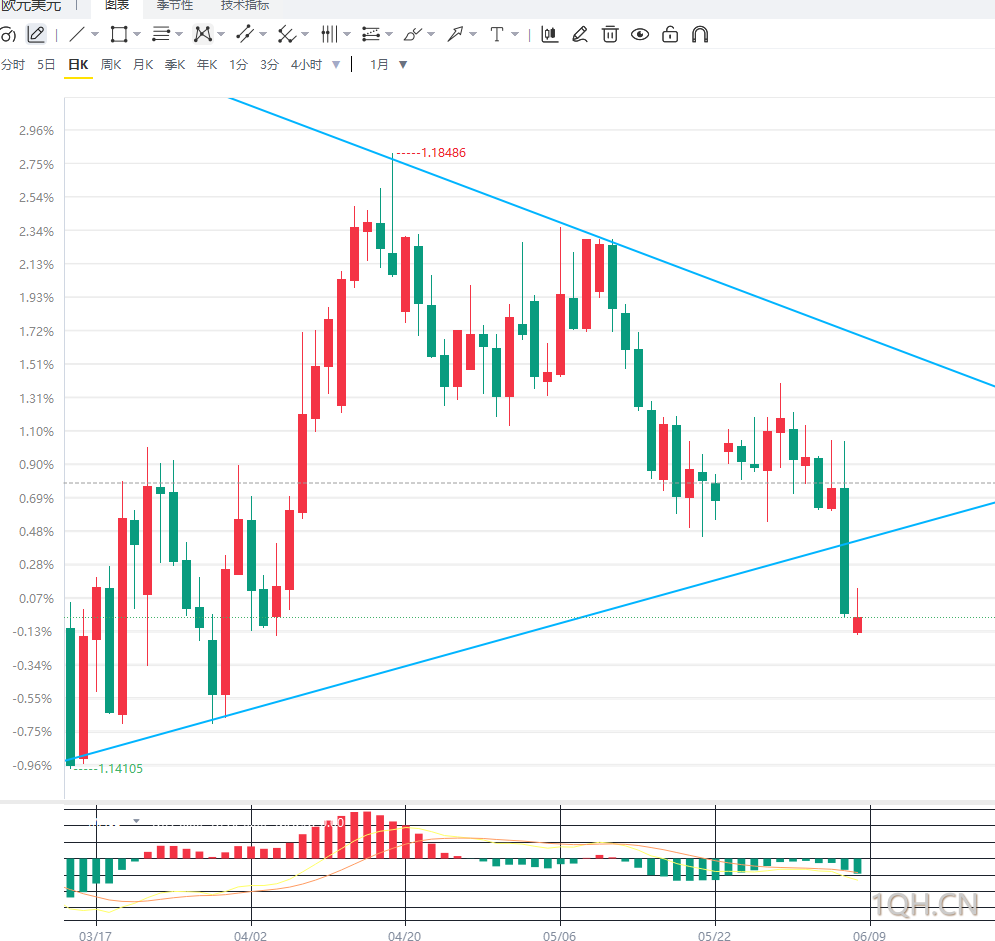Click the trash can delete drawings icon
Image resolution: width=995 pixels, height=941 pixels.
point(610,34)
